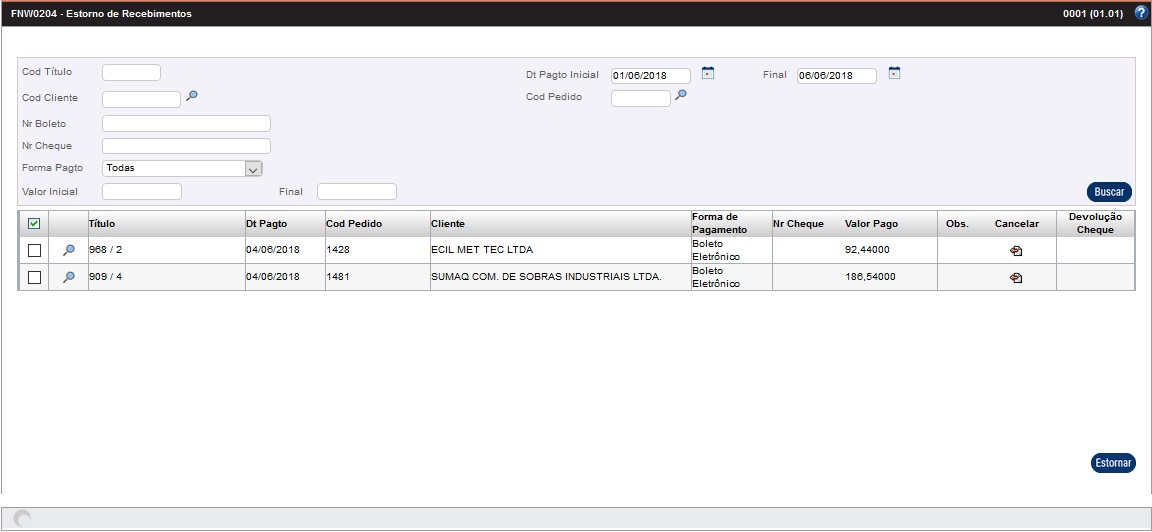Click the Buscar button
This screenshot has height=532, width=1152.
1109,192
